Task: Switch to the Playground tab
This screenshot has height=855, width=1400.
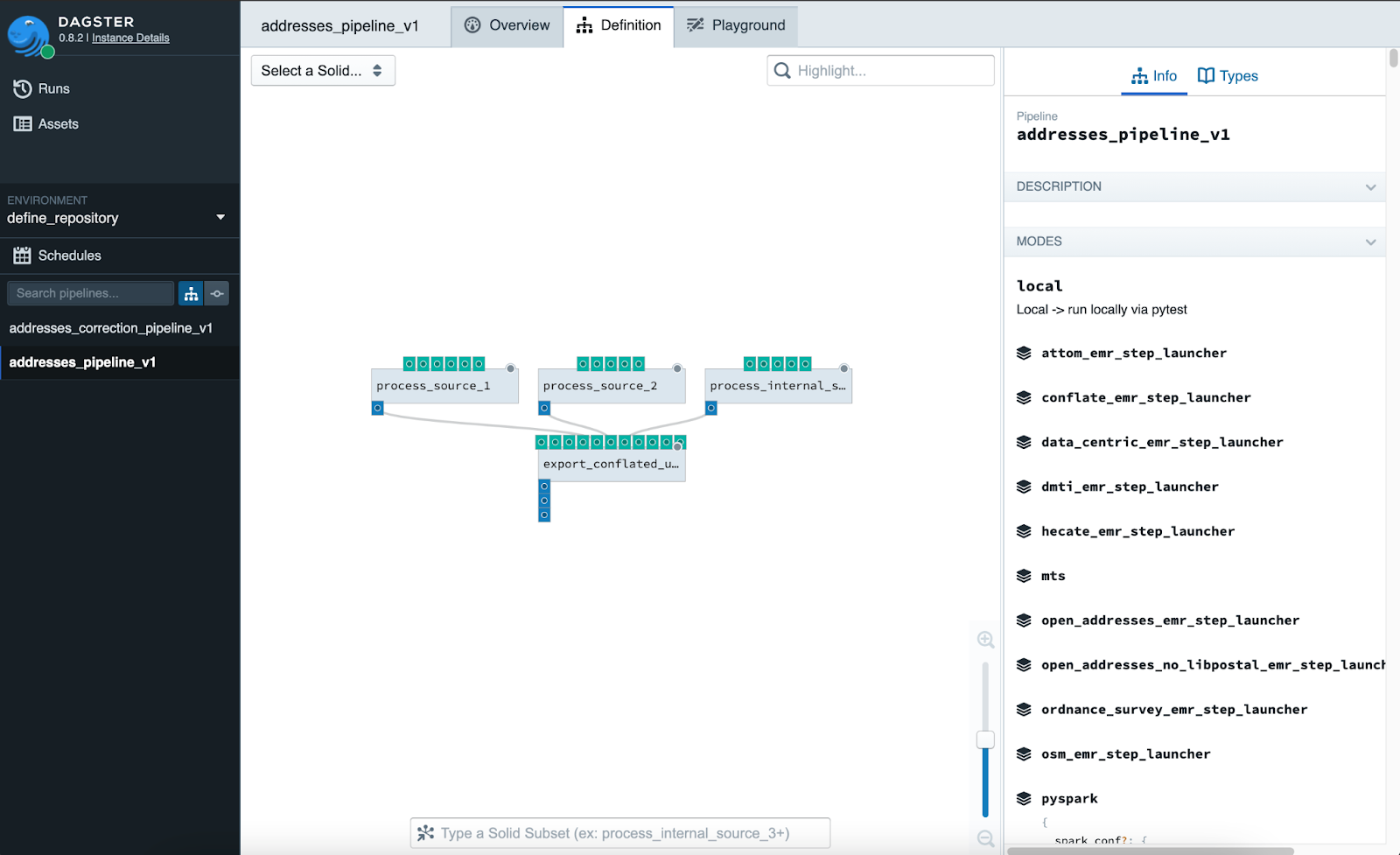Action: tap(736, 25)
